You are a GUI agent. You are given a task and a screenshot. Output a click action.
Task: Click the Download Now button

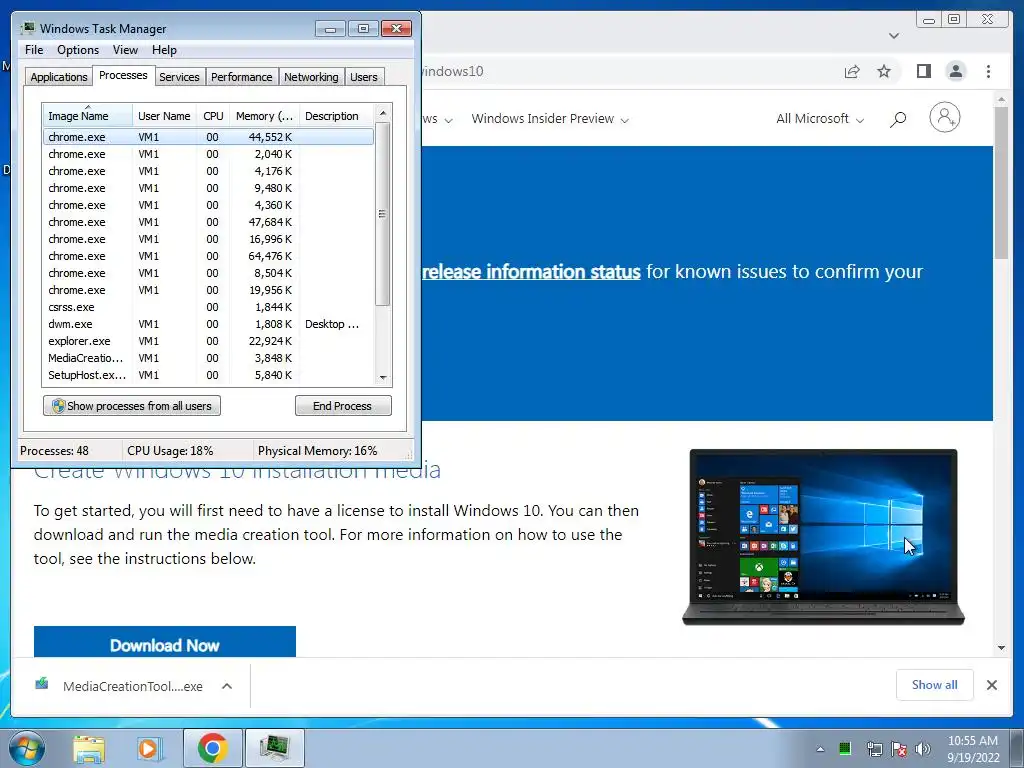click(x=165, y=642)
